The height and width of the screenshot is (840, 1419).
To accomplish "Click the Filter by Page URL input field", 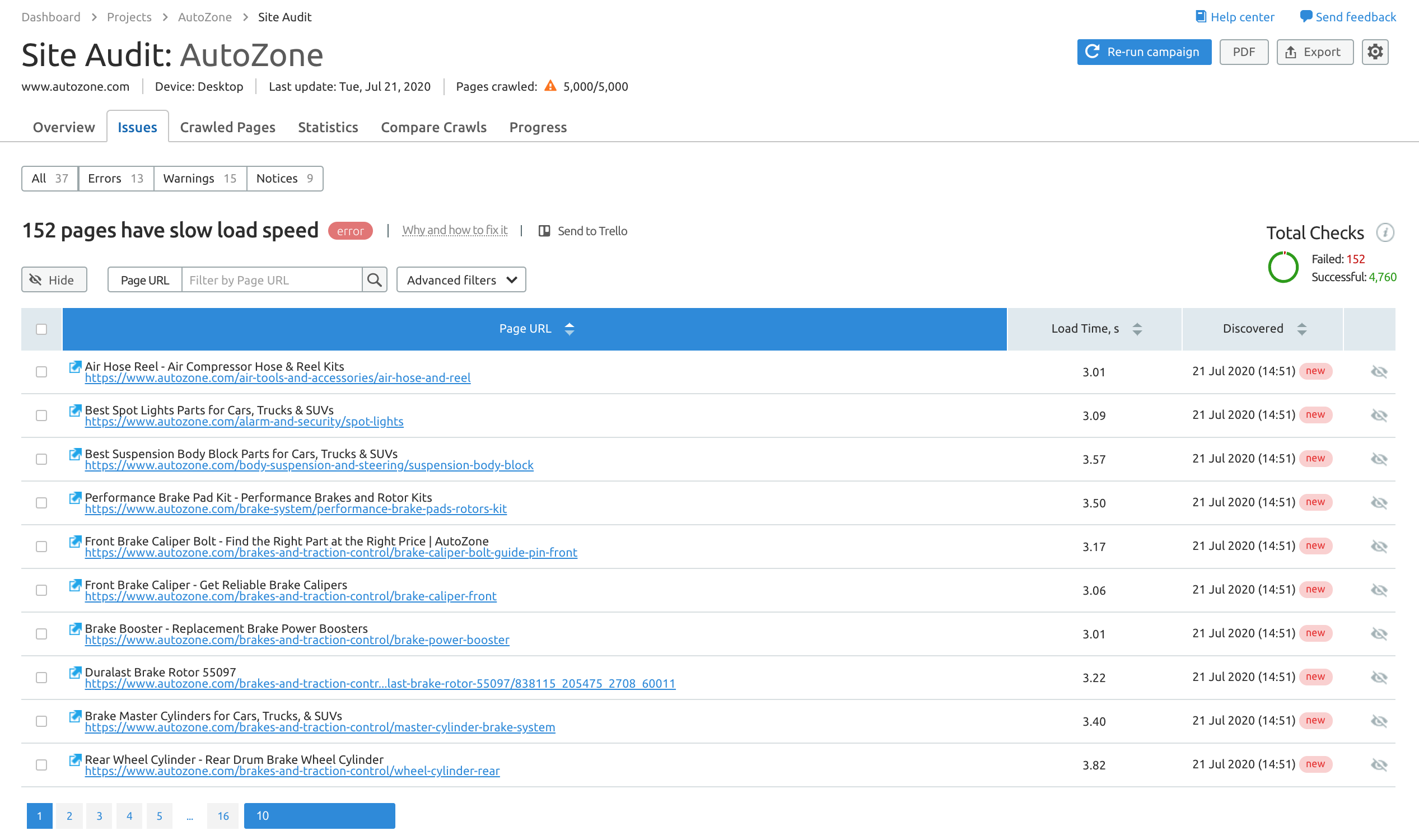I will tap(272, 279).
